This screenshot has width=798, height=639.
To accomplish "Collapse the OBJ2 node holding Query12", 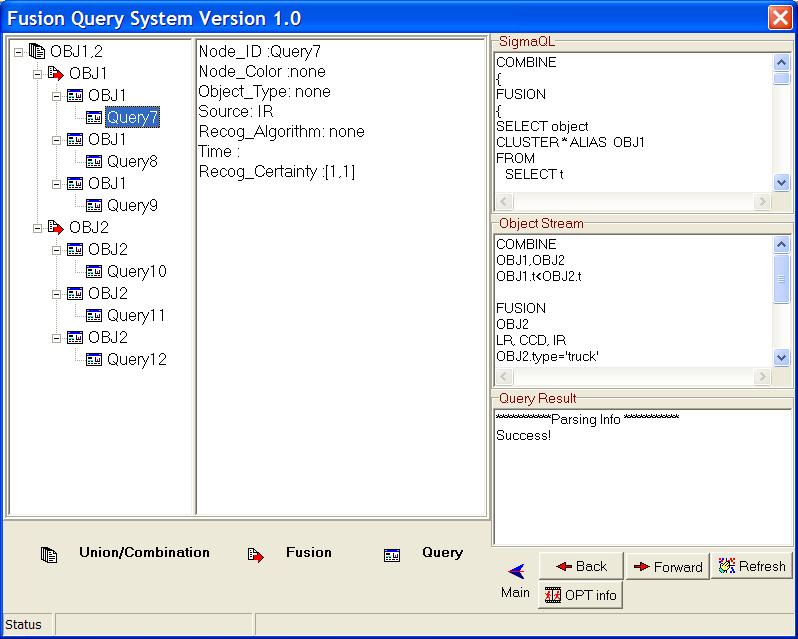I will point(56,338).
